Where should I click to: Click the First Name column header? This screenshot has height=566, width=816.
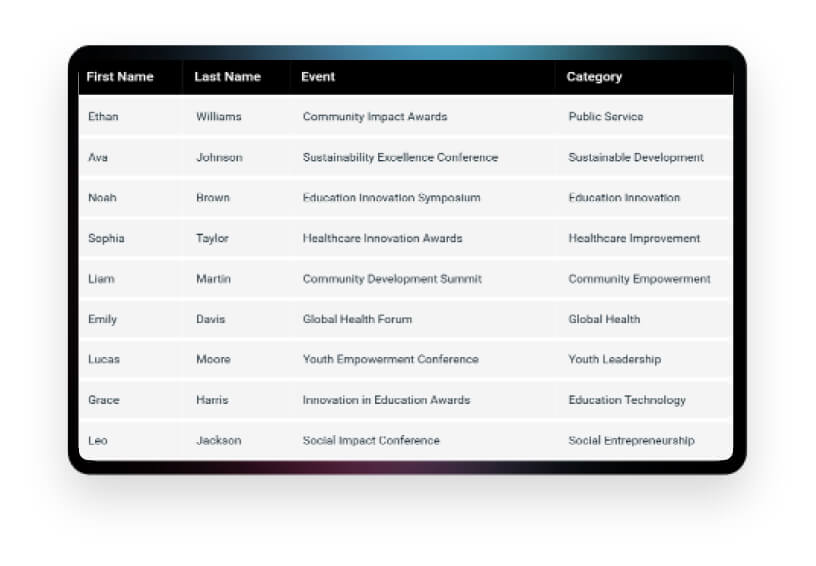click(120, 77)
